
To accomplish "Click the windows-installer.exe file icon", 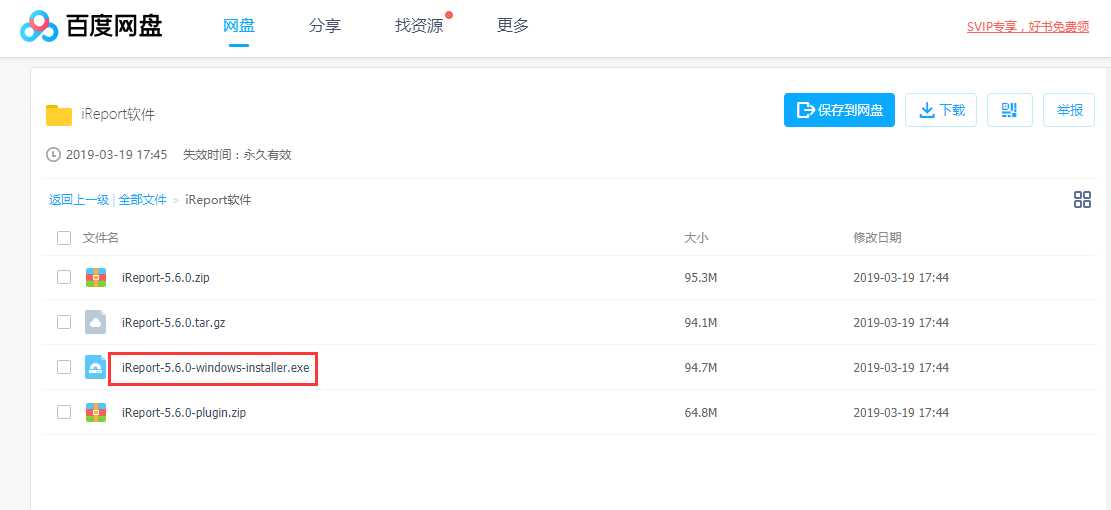I will (x=96, y=367).
